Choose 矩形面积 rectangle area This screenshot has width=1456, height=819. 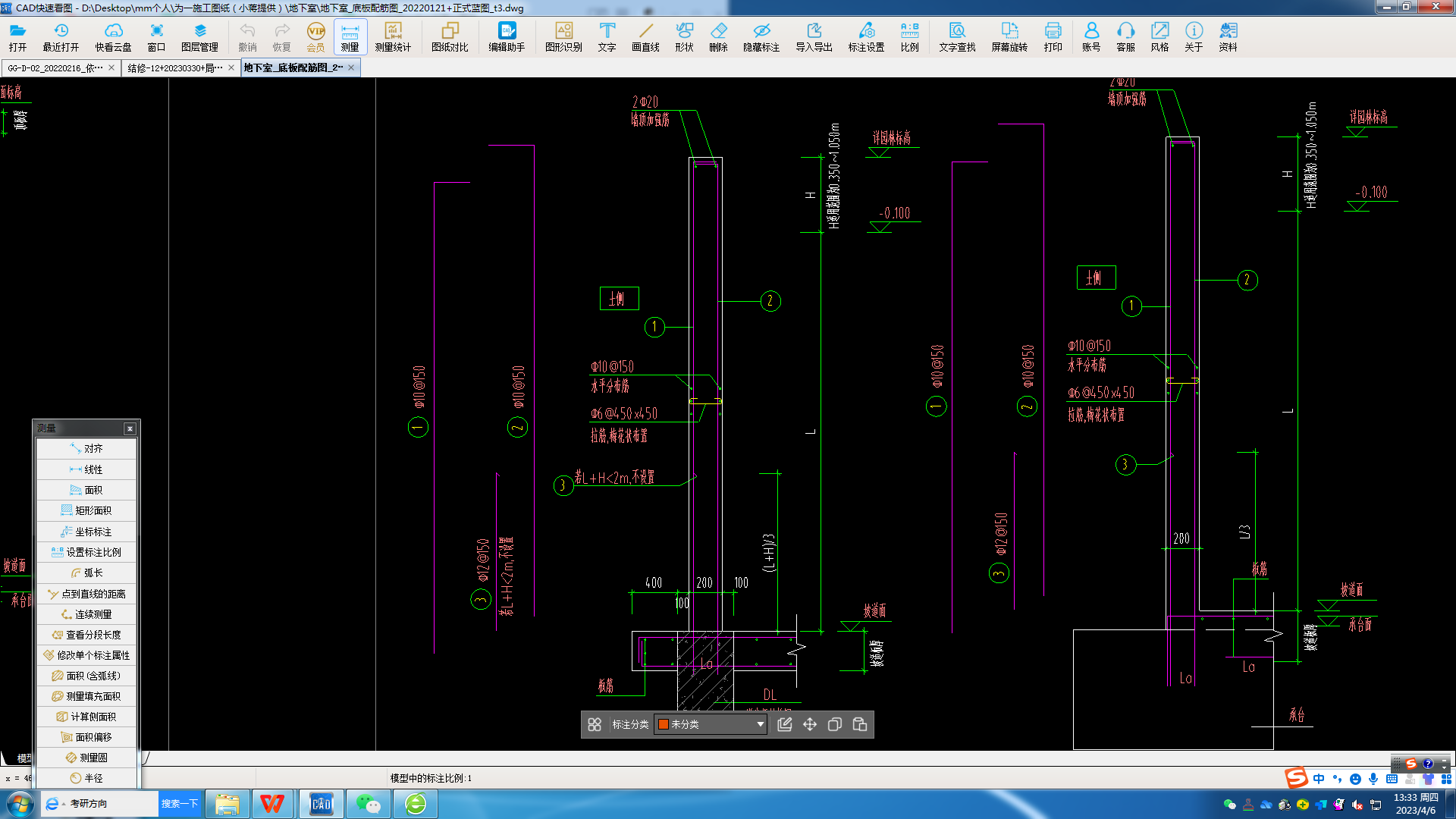coord(86,510)
